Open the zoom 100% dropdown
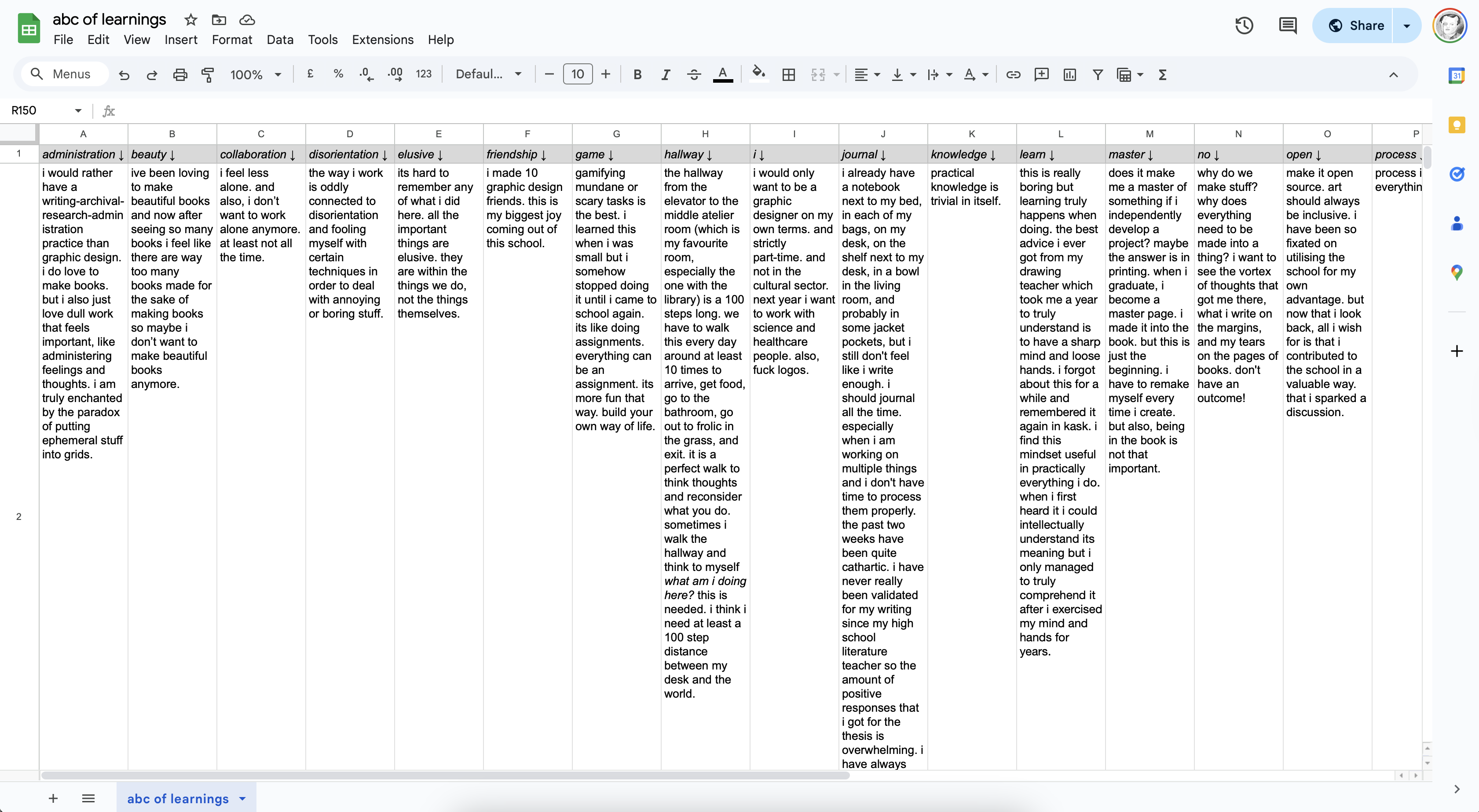Image resolution: width=1479 pixels, height=812 pixels. click(256, 75)
